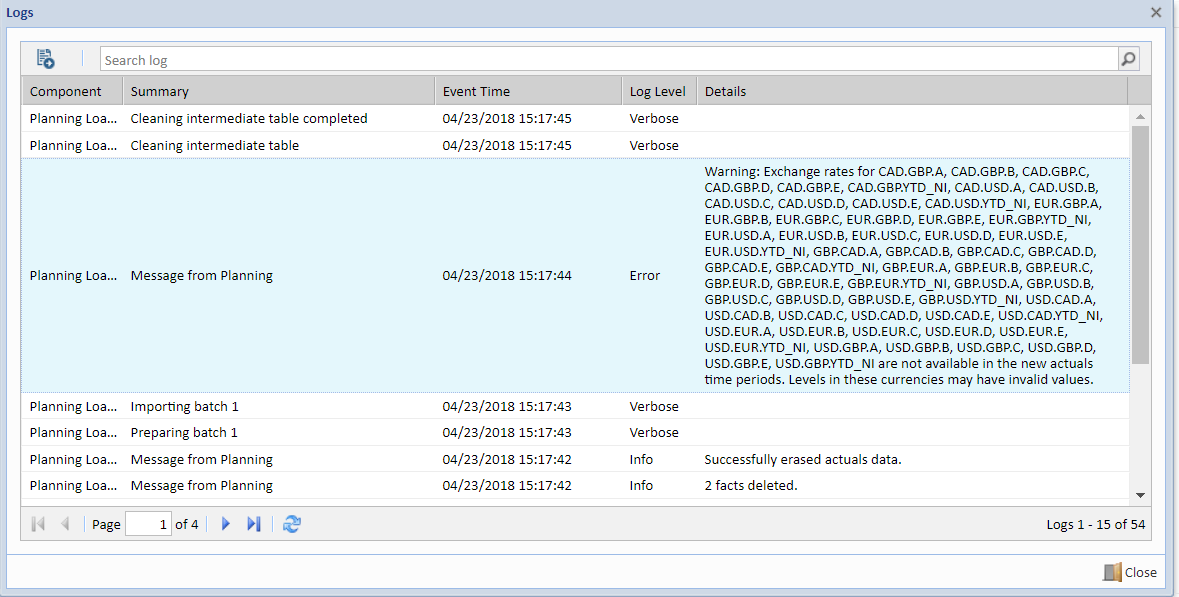Select the 'Importing batch 1' row
The height and width of the screenshot is (597, 1179).
[575, 406]
